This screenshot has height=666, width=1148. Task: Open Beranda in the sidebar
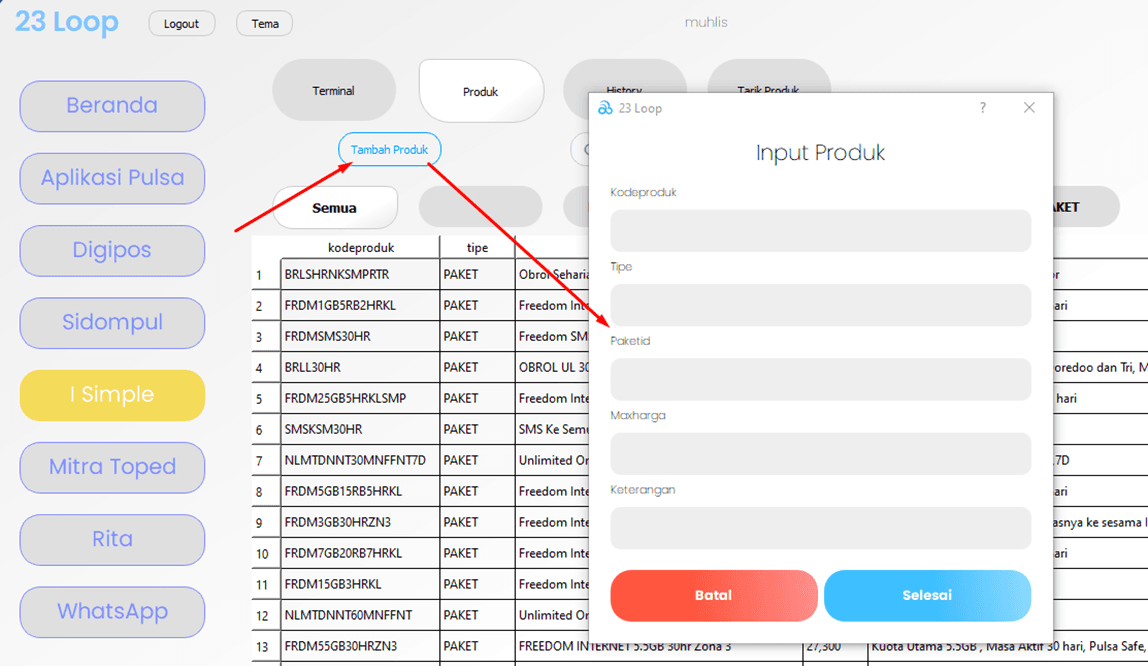pyautogui.click(x=112, y=106)
